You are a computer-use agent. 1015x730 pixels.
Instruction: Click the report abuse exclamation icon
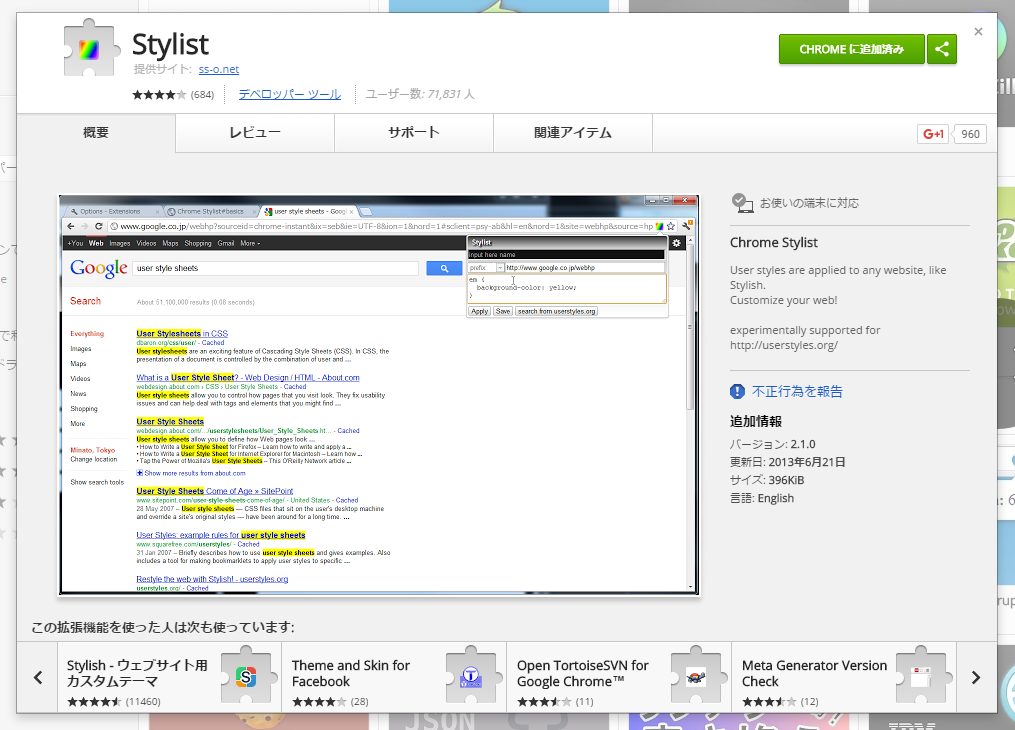(737, 391)
